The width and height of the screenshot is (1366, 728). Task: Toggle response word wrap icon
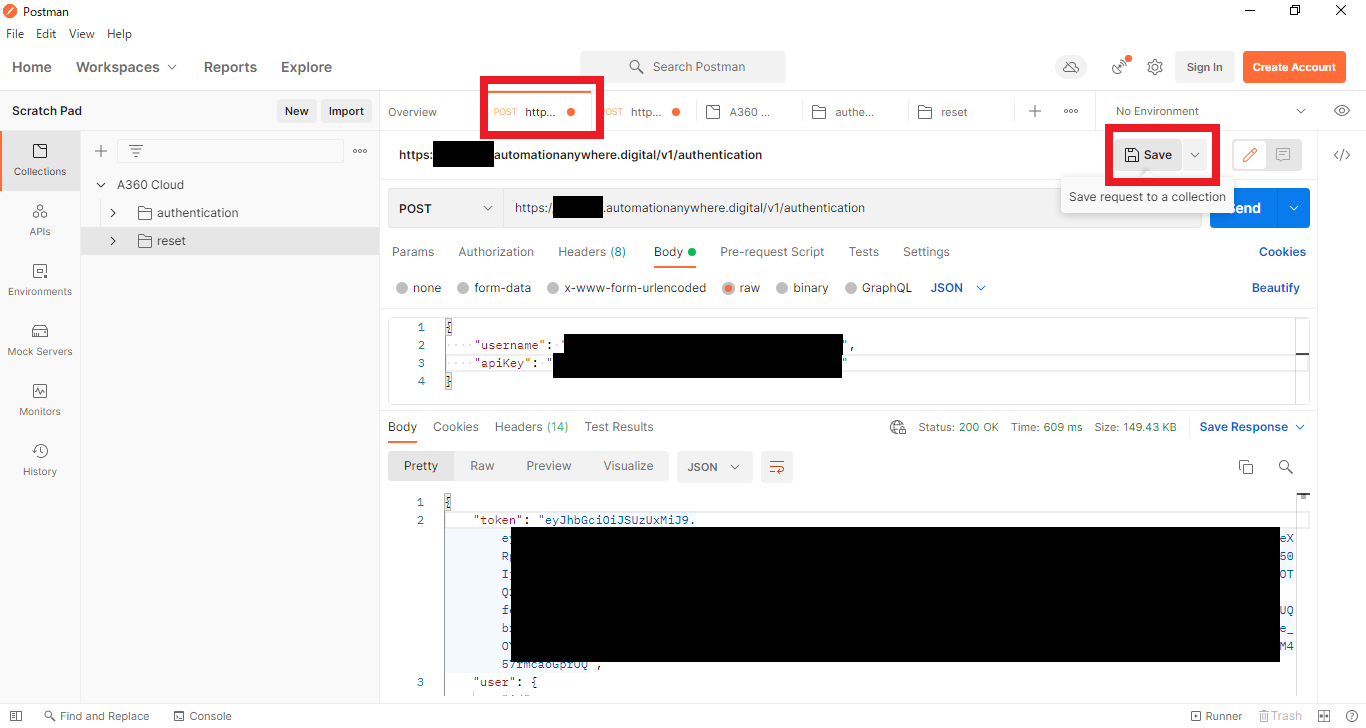click(777, 467)
